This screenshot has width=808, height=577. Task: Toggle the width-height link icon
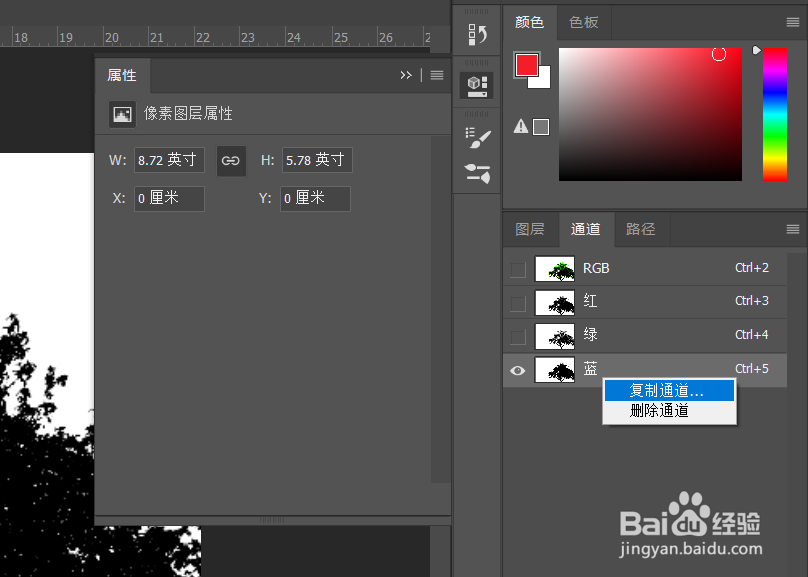pos(230,161)
